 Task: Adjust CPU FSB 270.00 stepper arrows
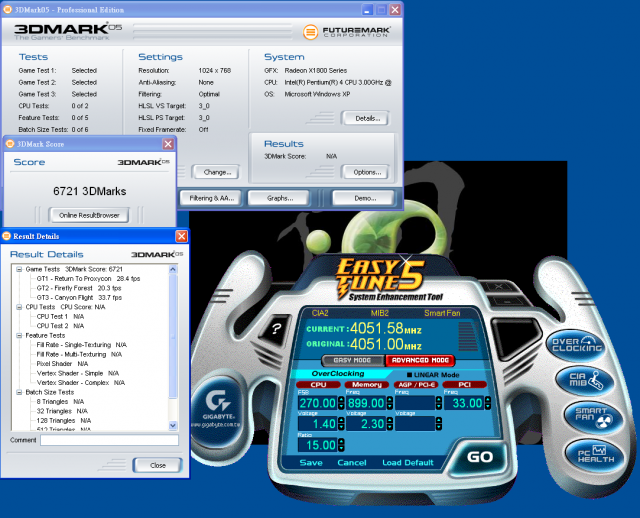tap(341, 403)
